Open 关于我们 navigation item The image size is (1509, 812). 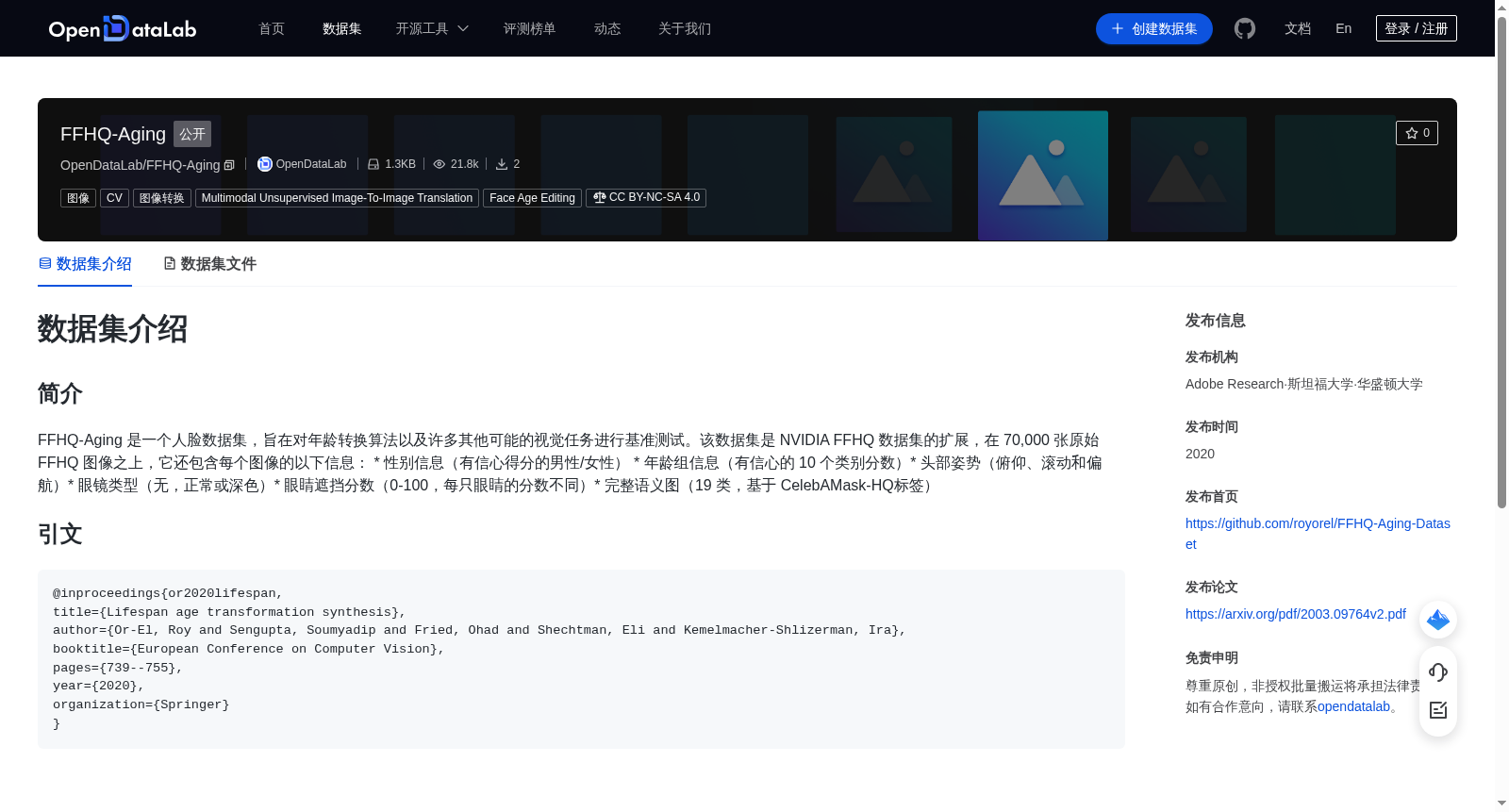click(x=685, y=28)
